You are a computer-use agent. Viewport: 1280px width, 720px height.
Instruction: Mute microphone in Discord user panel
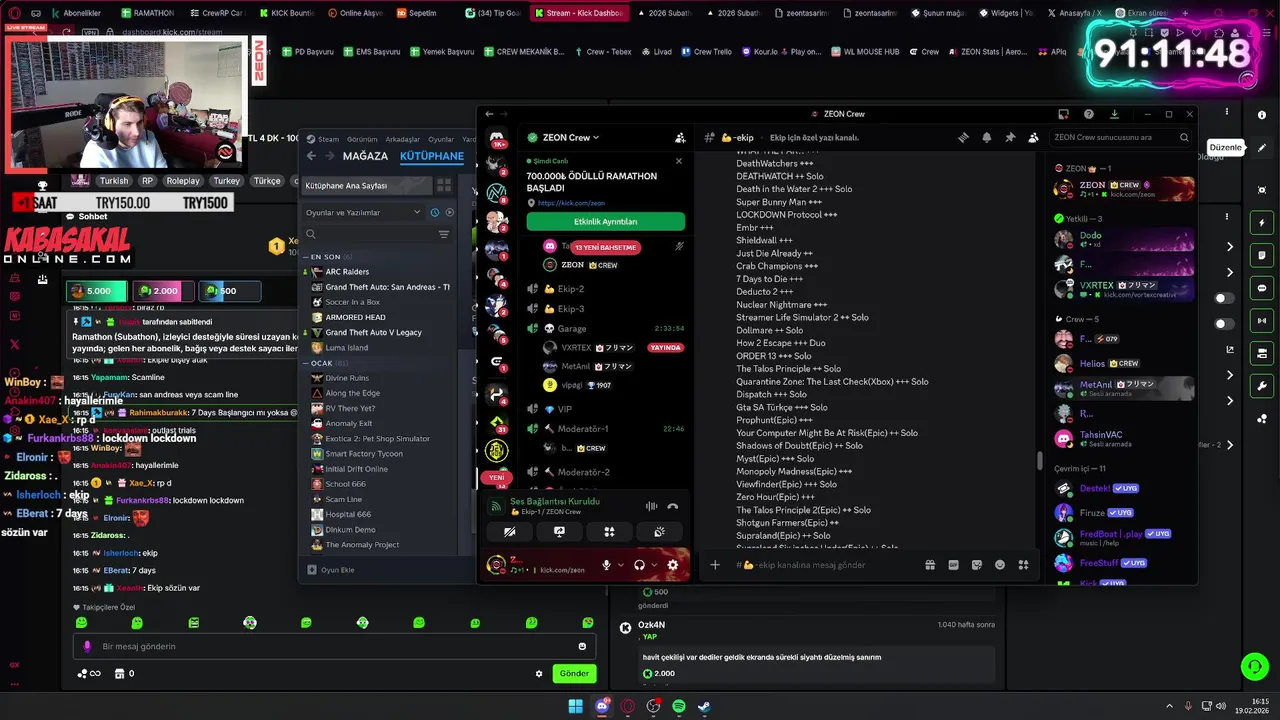[x=606, y=565]
